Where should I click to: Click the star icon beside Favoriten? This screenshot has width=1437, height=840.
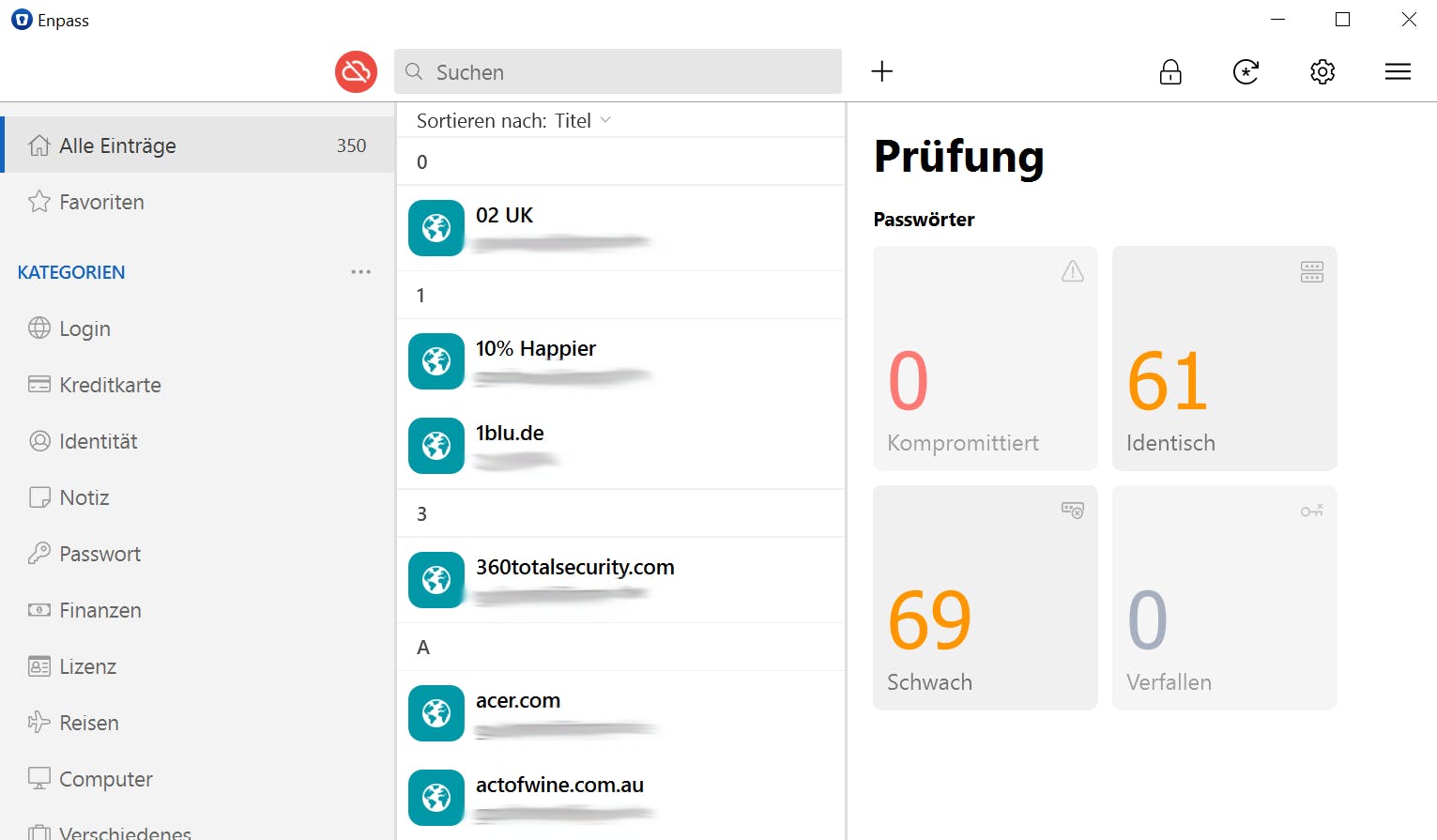coord(39,202)
